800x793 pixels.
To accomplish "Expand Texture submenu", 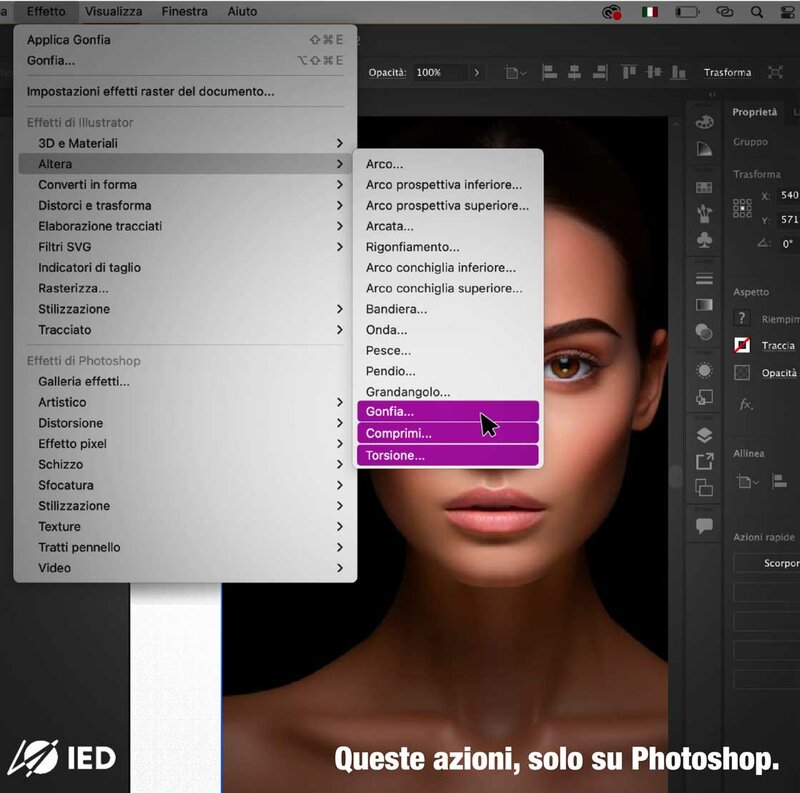I will (186, 527).
